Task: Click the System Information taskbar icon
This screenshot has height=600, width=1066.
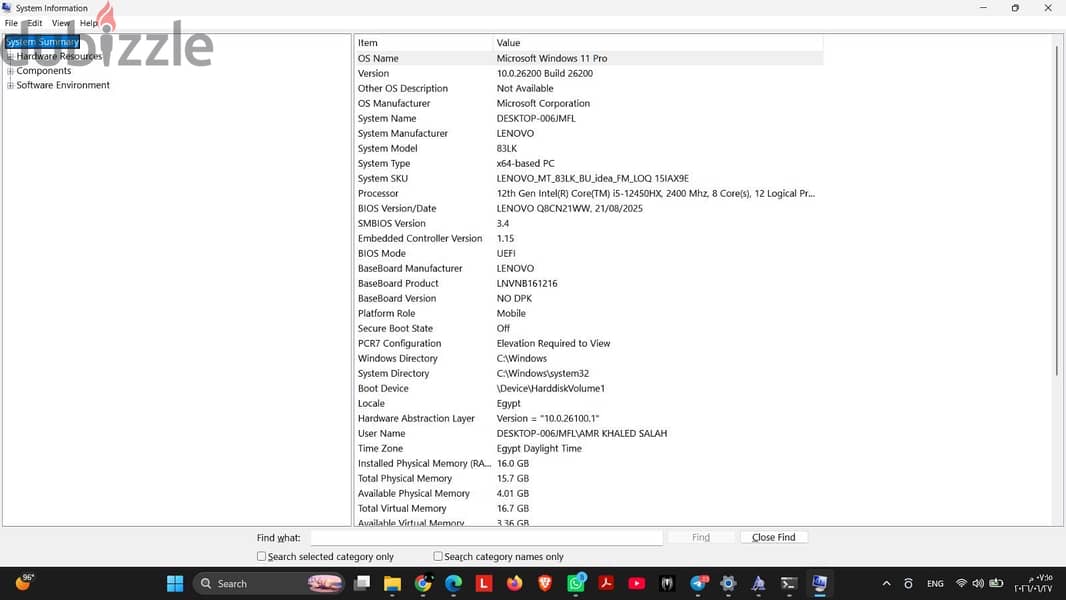Action: coord(819,584)
